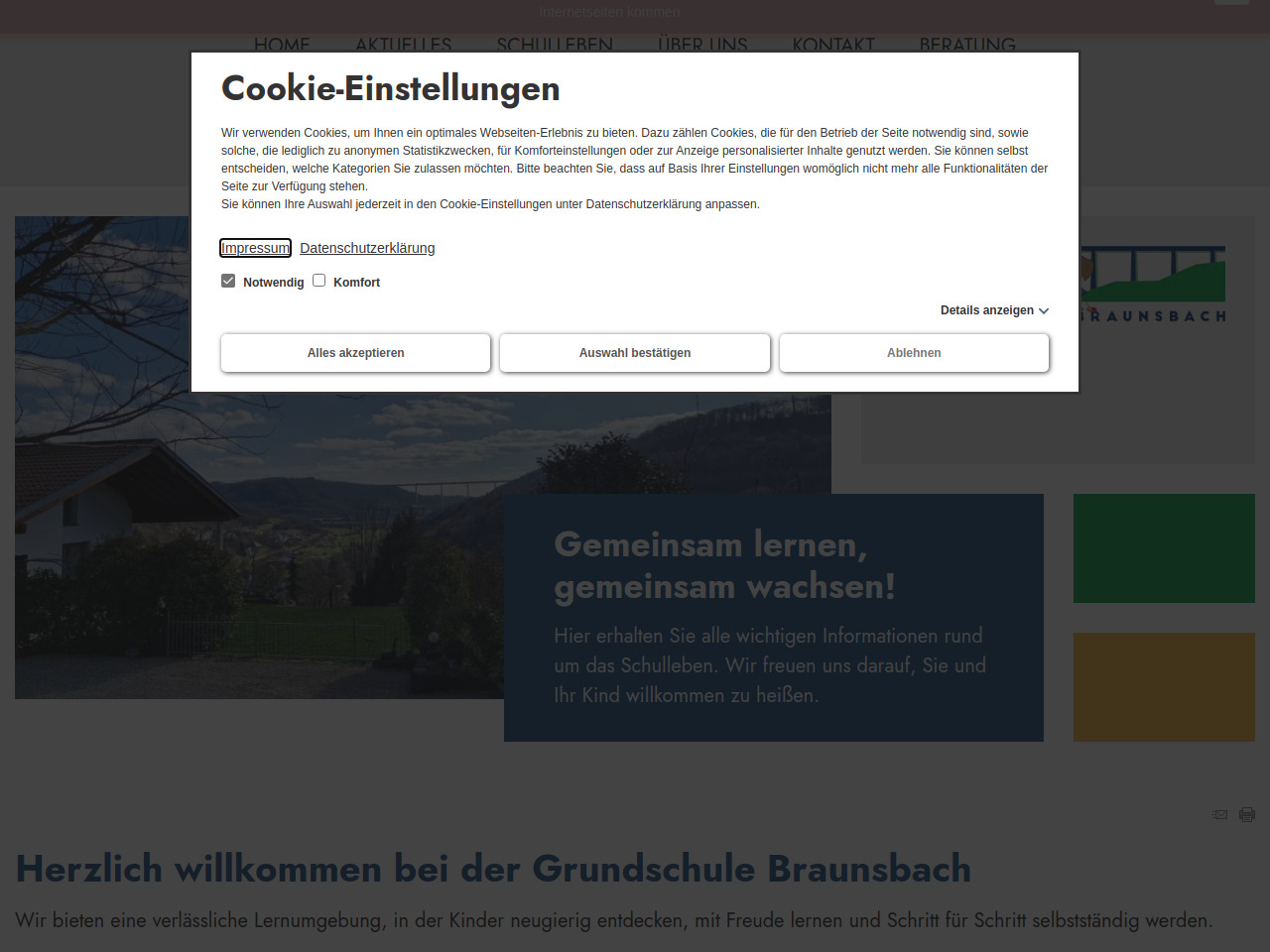Go to Home in navigation bar
The height and width of the screenshot is (952, 1270).
[282, 45]
